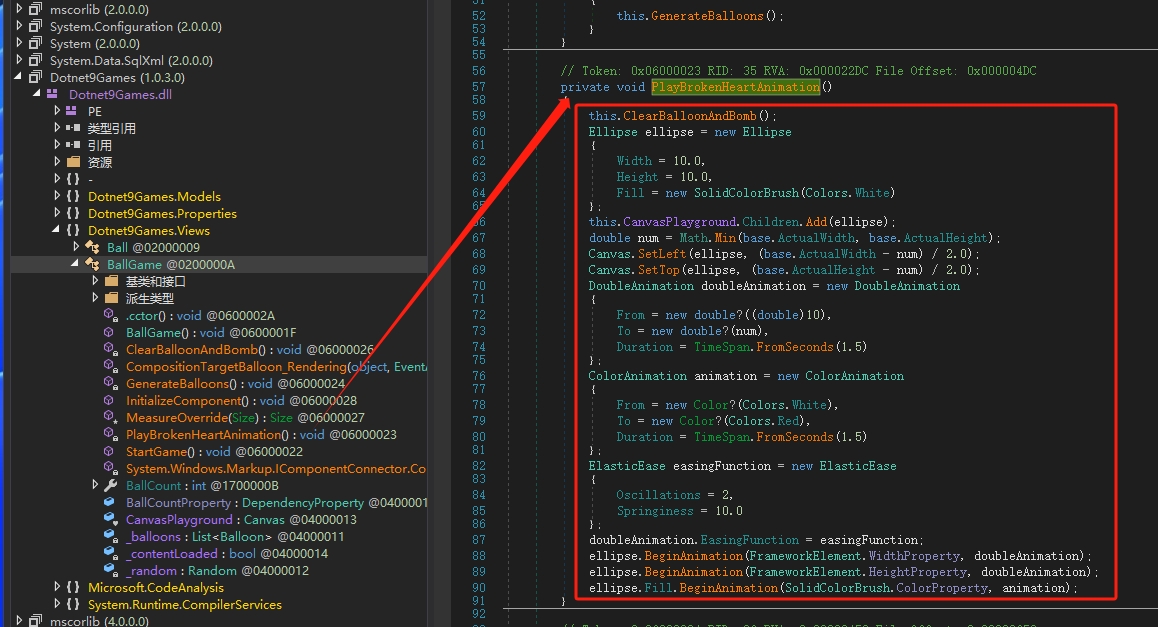Click the 派生类型 folder icon
This screenshot has width=1158, height=627.
point(112,298)
